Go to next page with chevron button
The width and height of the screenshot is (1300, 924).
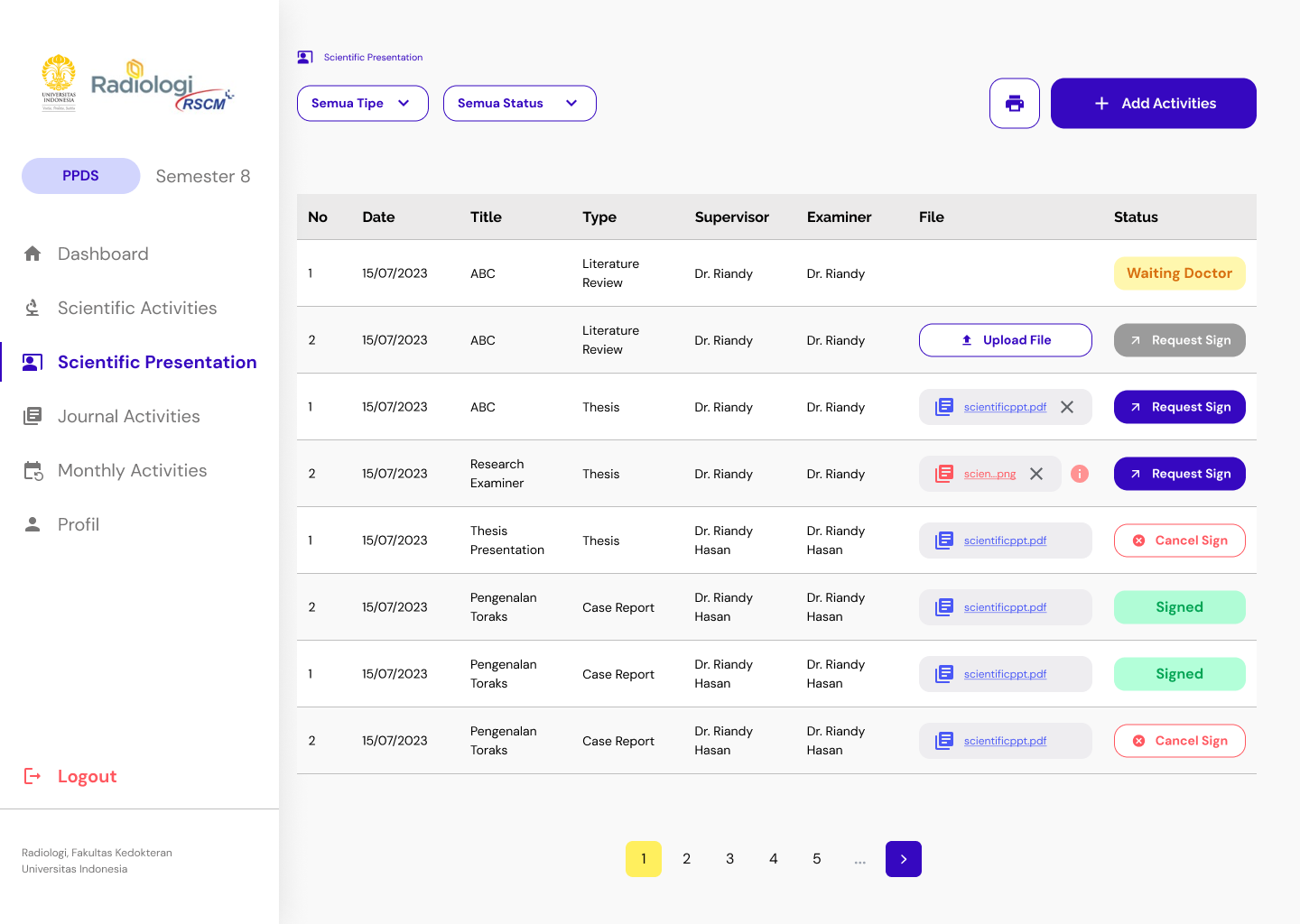pos(903,858)
